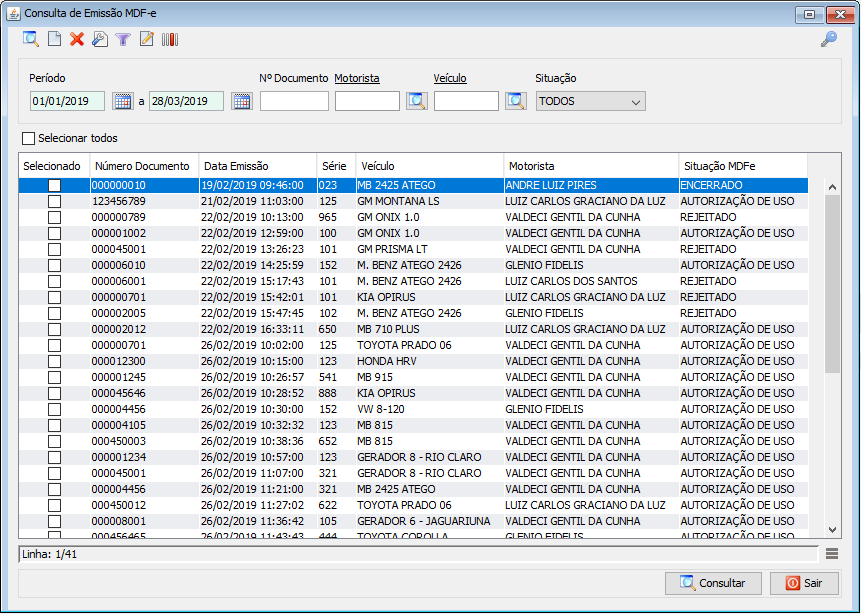The image size is (861, 614).
Task: Click the underlined Veículo label link
Action: tap(450, 78)
